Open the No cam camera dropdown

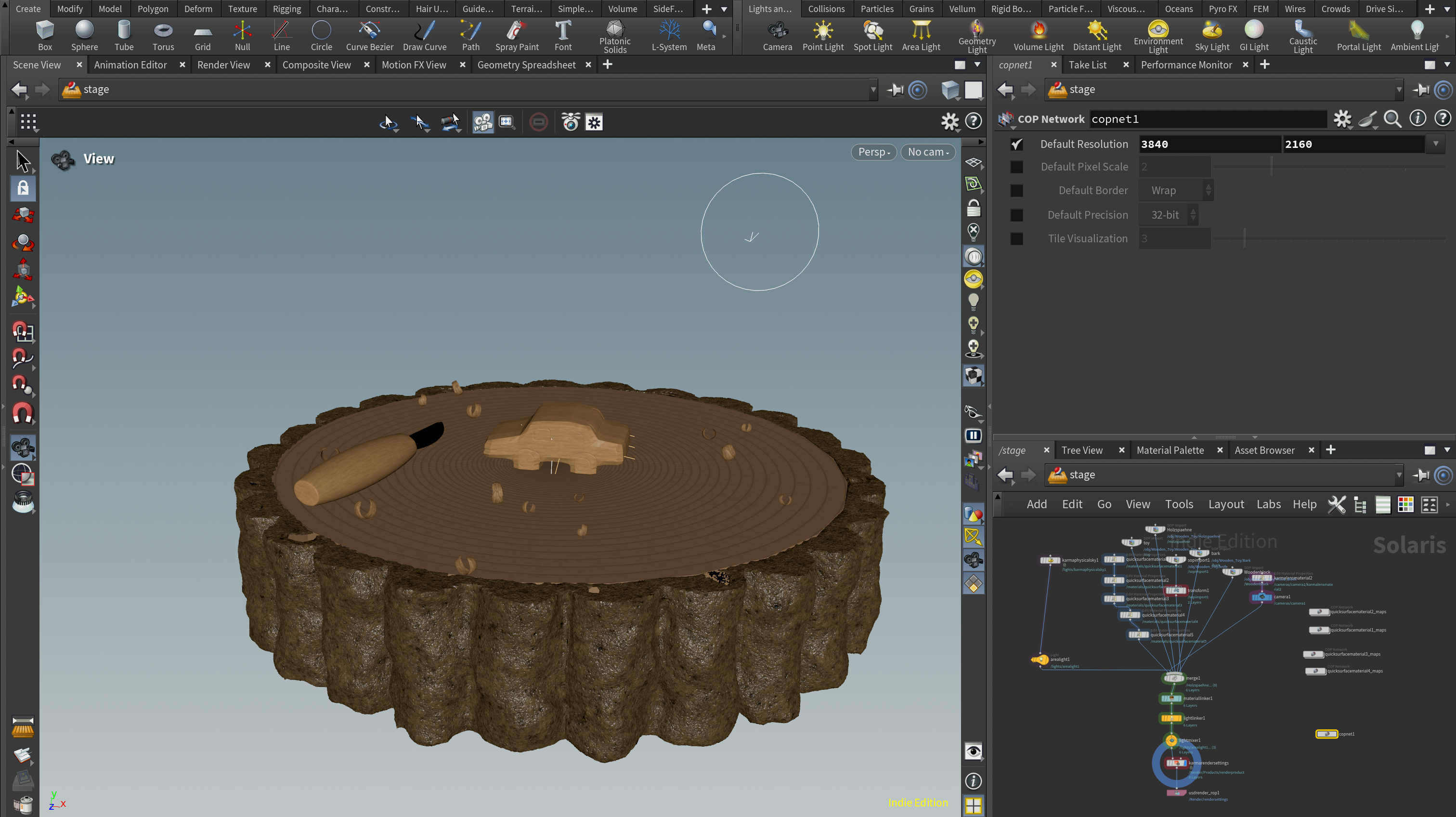point(927,152)
